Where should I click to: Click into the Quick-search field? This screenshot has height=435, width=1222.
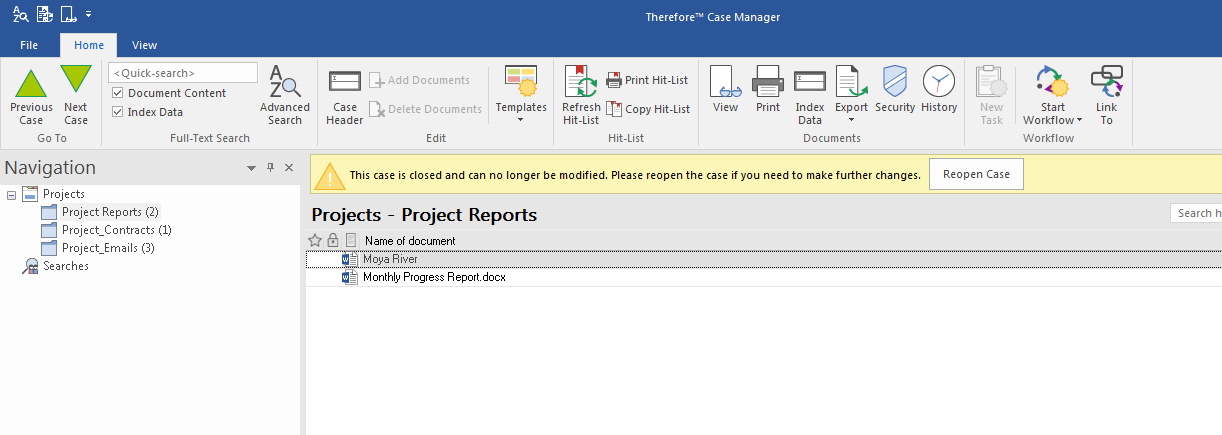pos(183,73)
